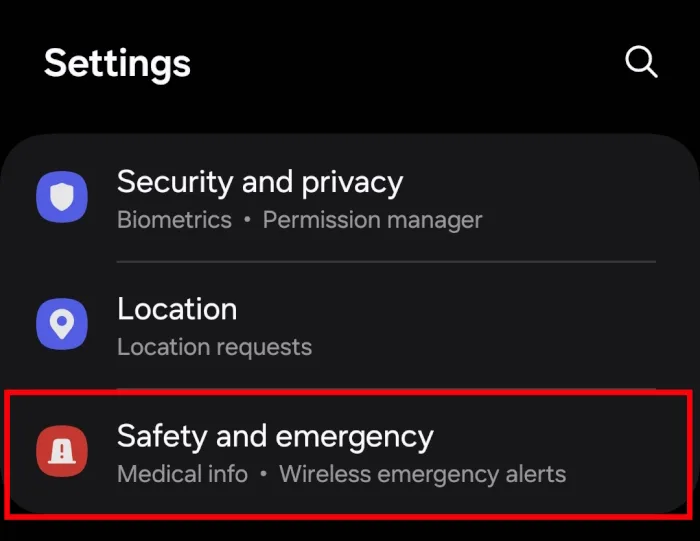Select the Medical info subtitle text

click(182, 474)
